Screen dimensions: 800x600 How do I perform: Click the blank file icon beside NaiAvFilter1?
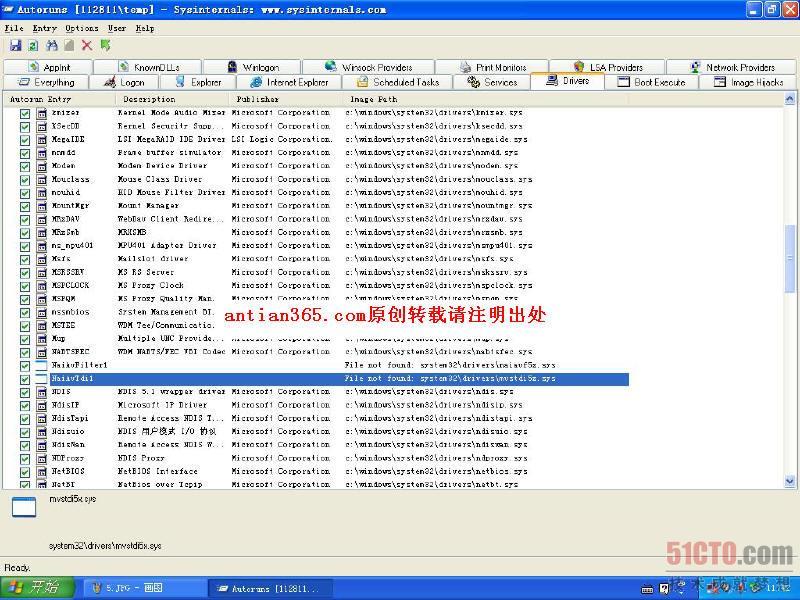42,366
